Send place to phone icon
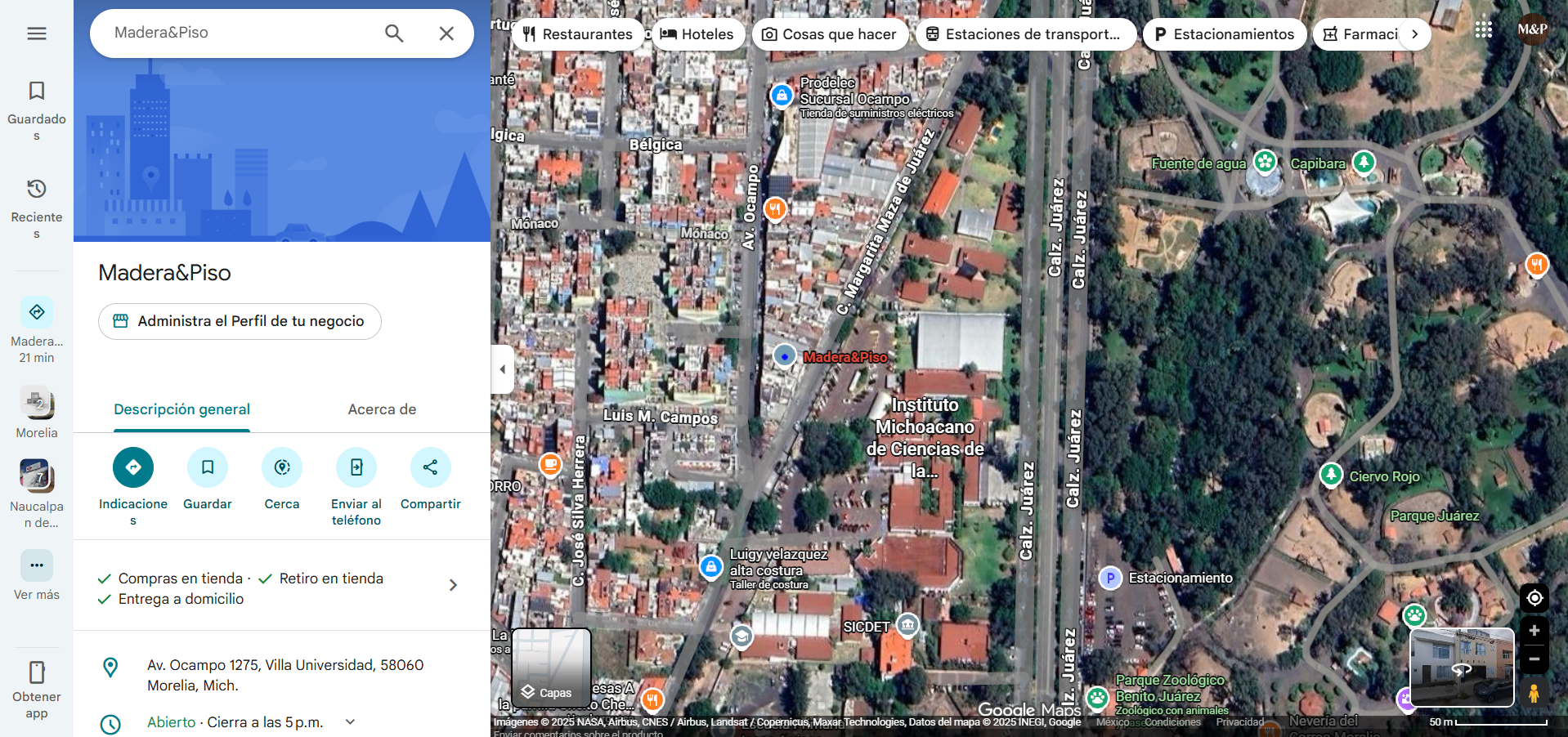Viewport: 1568px width, 737px height. [356, 467]
